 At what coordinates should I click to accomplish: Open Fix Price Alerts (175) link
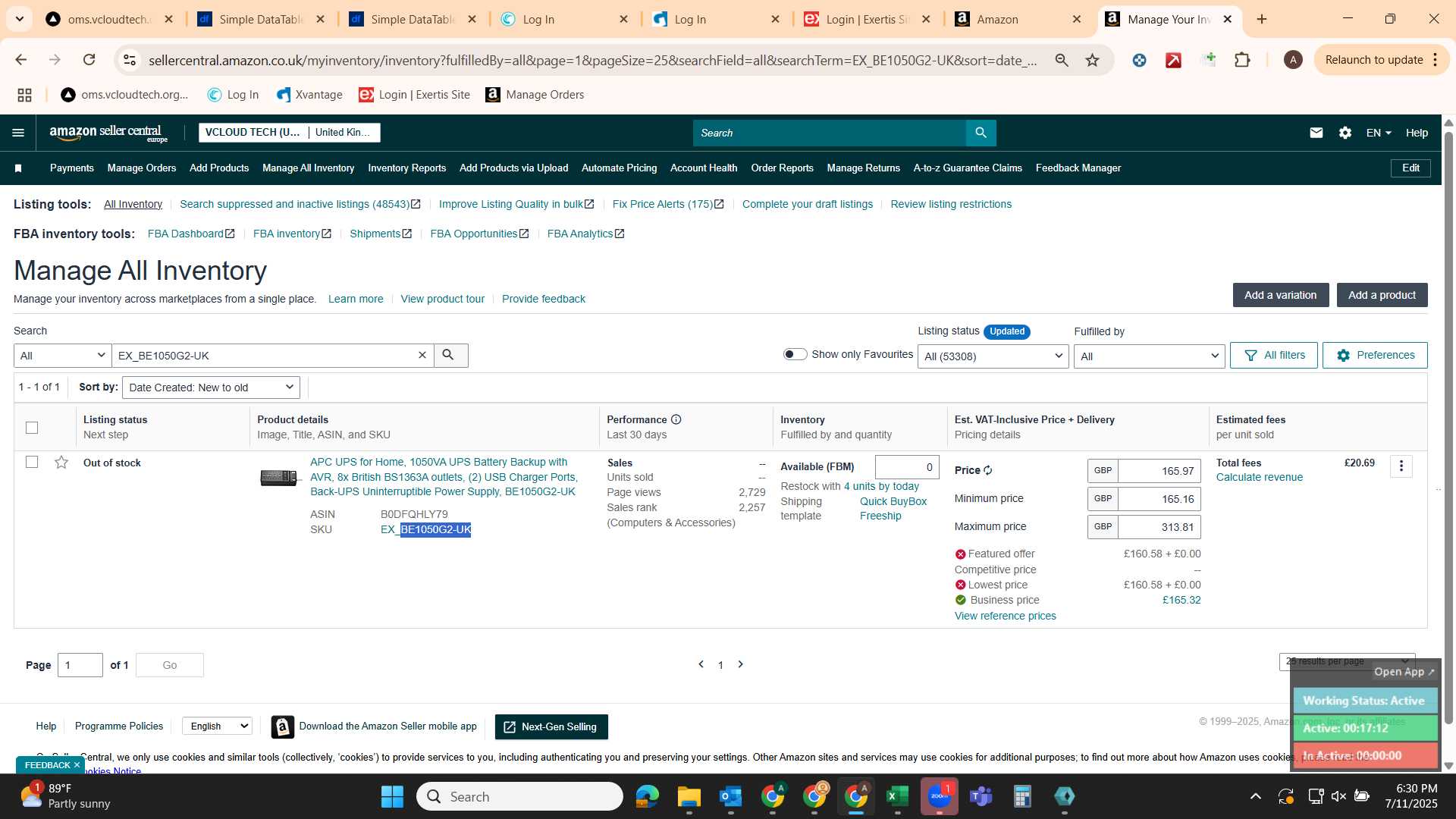[x=668, y=204]
